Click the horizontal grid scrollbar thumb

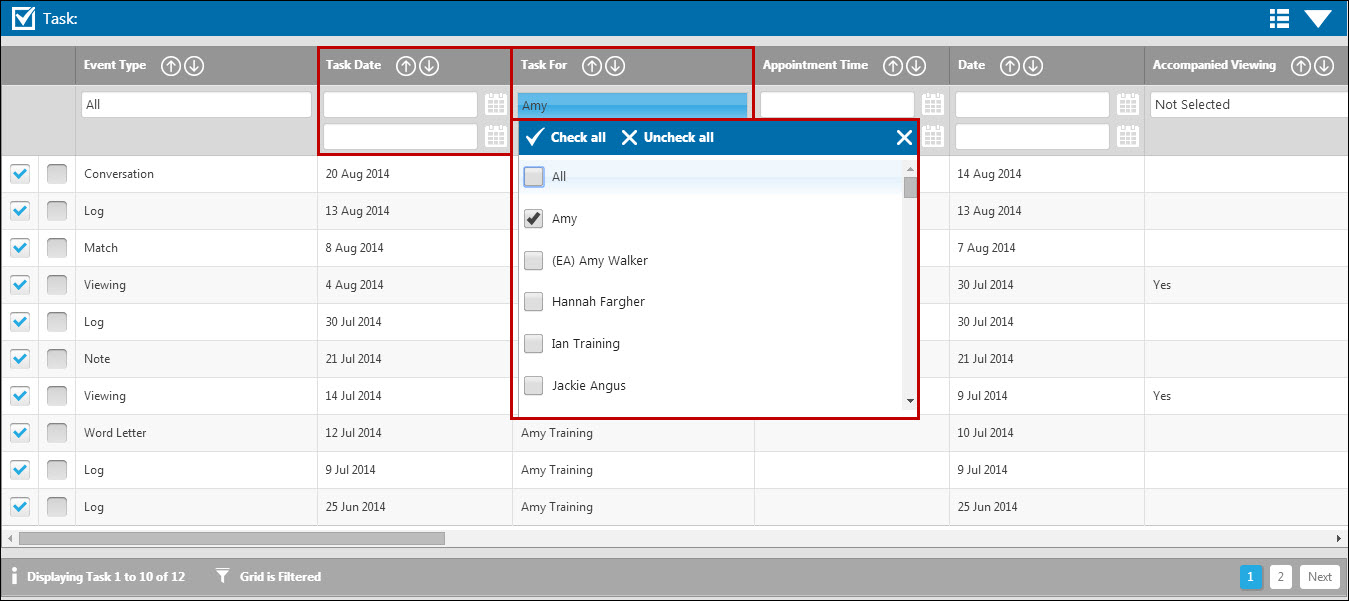click(231, 539)
